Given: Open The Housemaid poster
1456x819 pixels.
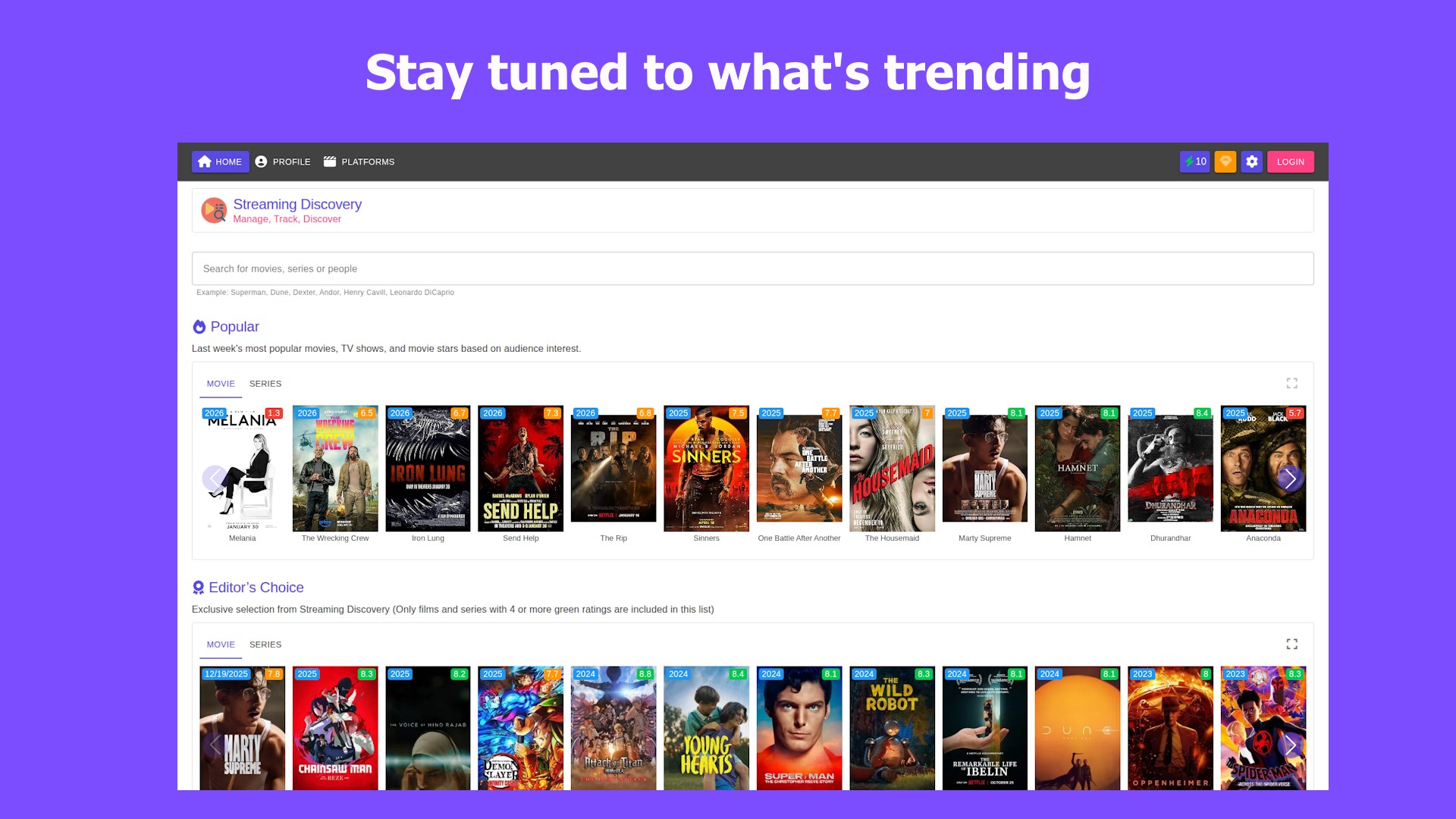Looking at the screenshot, I should click(x=892, y=469).
